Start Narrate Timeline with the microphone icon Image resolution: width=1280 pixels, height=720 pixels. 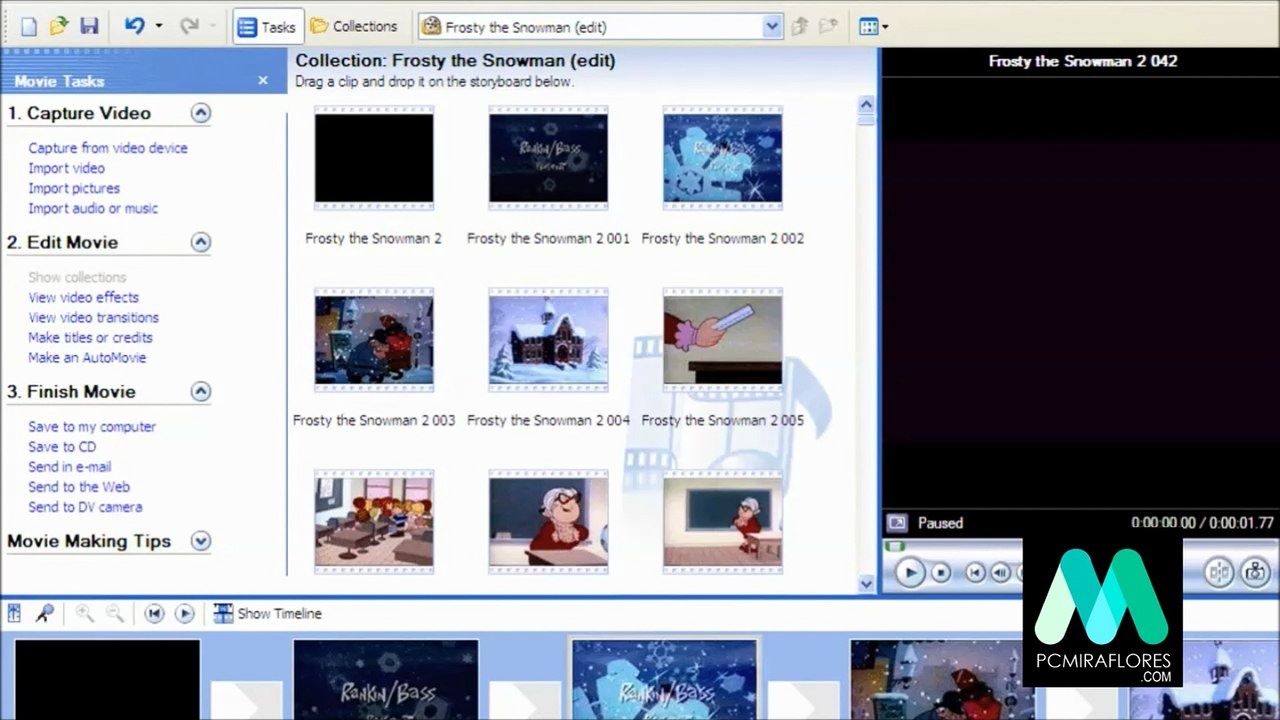[44, 614]
